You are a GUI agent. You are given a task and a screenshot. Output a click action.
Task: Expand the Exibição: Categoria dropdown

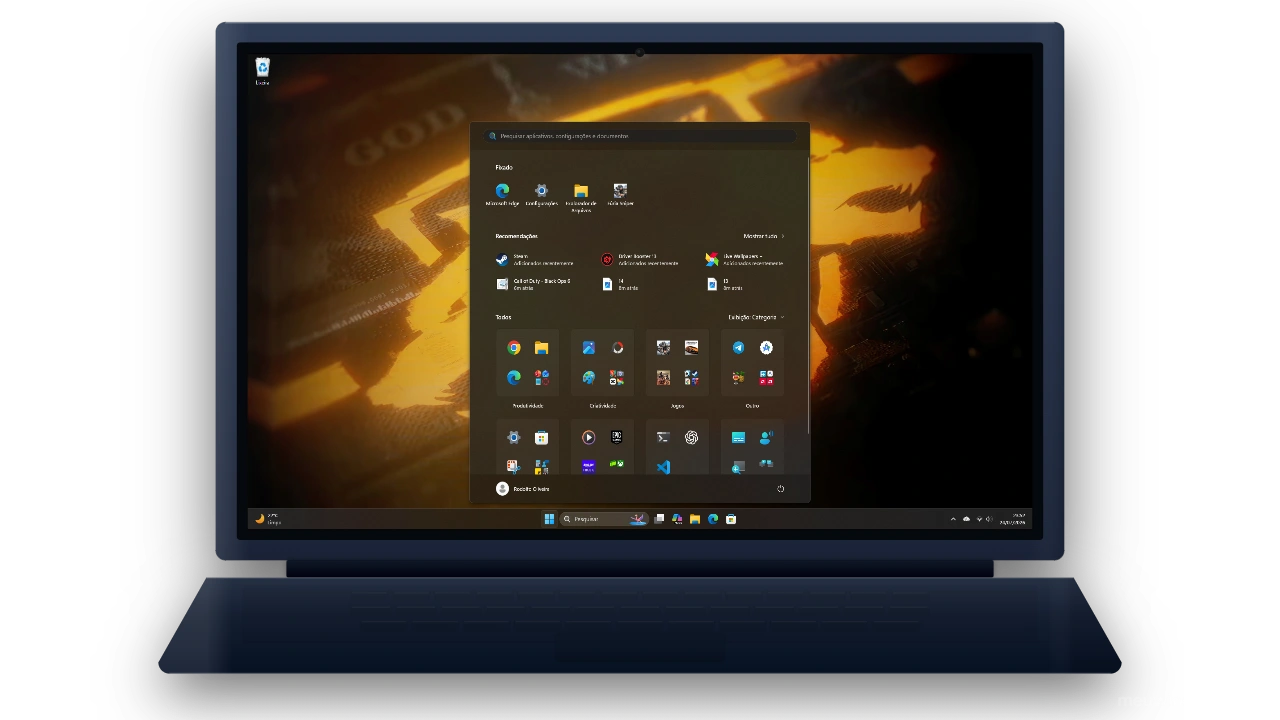(x=756, y=317)
